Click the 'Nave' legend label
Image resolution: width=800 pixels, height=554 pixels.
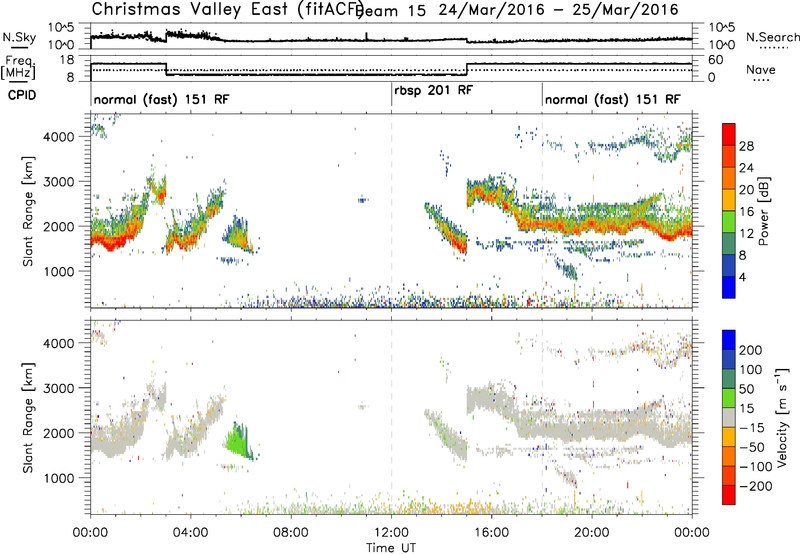tap(761, 69)
